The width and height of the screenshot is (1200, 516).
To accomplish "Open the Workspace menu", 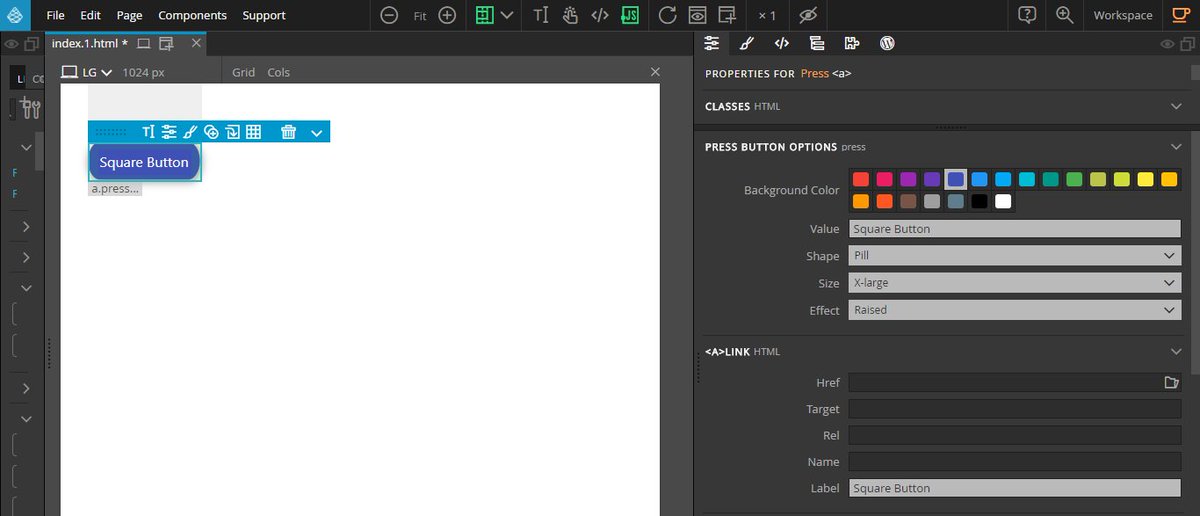I will (x=1123, y=15).
